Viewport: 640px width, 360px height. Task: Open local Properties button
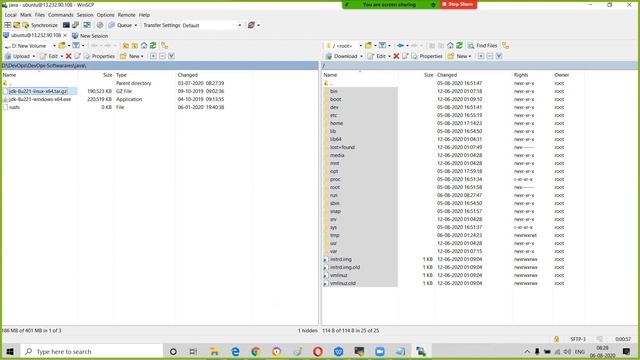click(99, 56)
